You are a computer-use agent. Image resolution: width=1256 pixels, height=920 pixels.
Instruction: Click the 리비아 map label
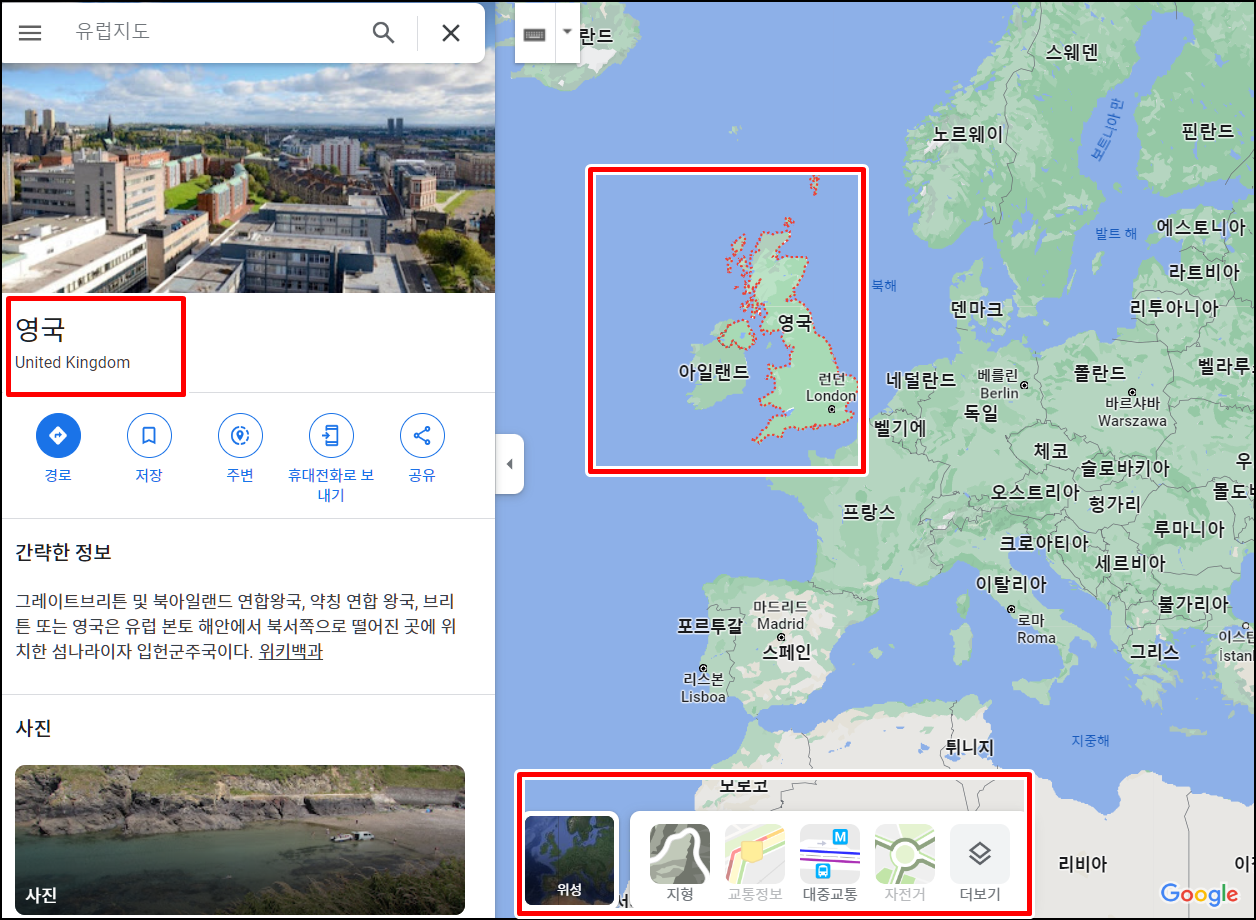(x=1083, y=864)
